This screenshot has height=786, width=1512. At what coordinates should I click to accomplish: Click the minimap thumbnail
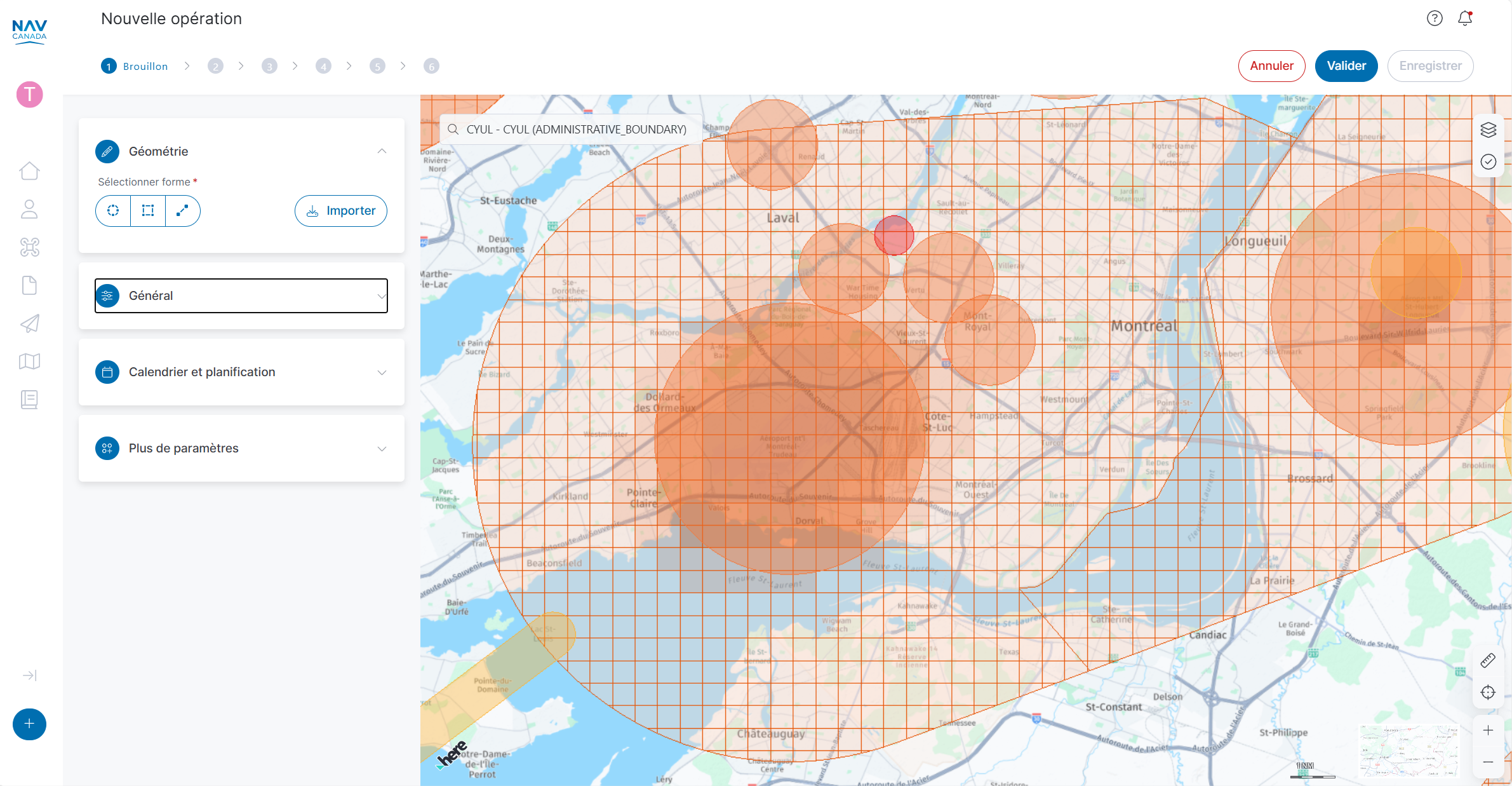click(1408, 752)
